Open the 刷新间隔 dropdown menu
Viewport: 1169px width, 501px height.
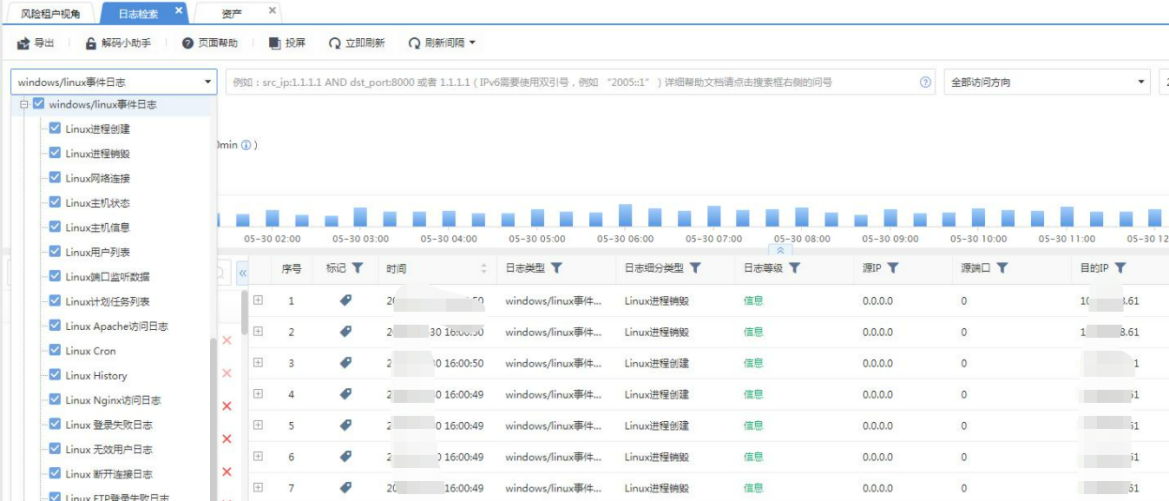[443, 44]
